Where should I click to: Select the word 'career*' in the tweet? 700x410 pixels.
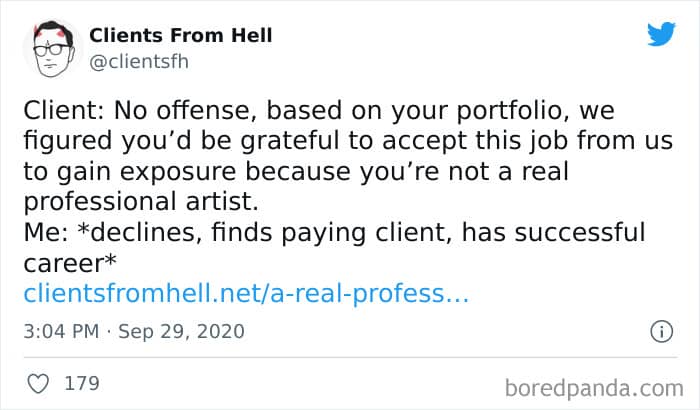(70, 263)
